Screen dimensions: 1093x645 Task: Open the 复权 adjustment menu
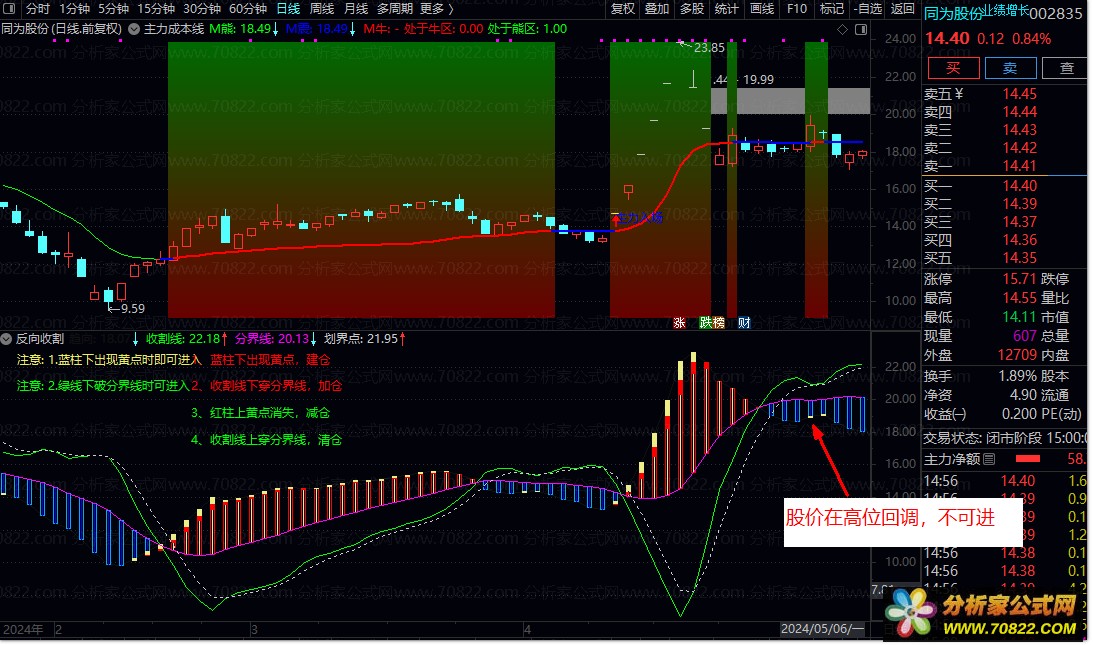point(622,9)
